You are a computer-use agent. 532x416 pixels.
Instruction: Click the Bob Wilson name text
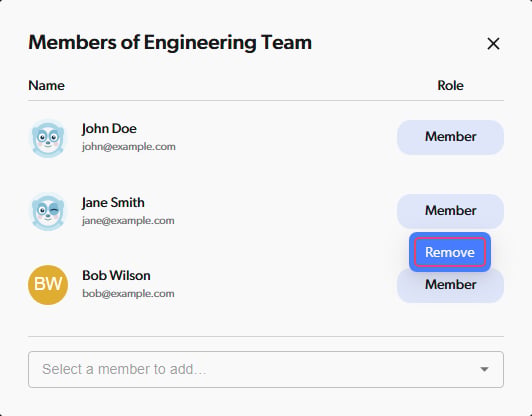[x=116, y=276]
